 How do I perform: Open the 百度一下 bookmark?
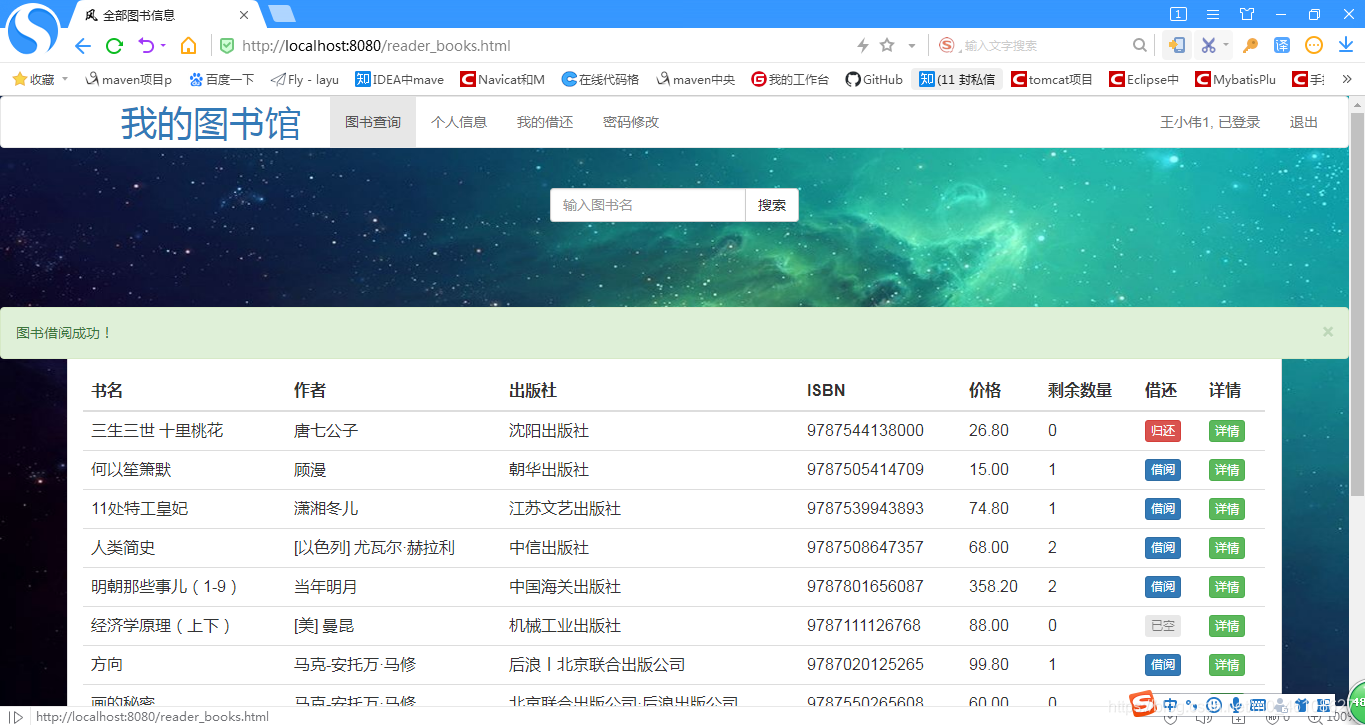[221, 79]
